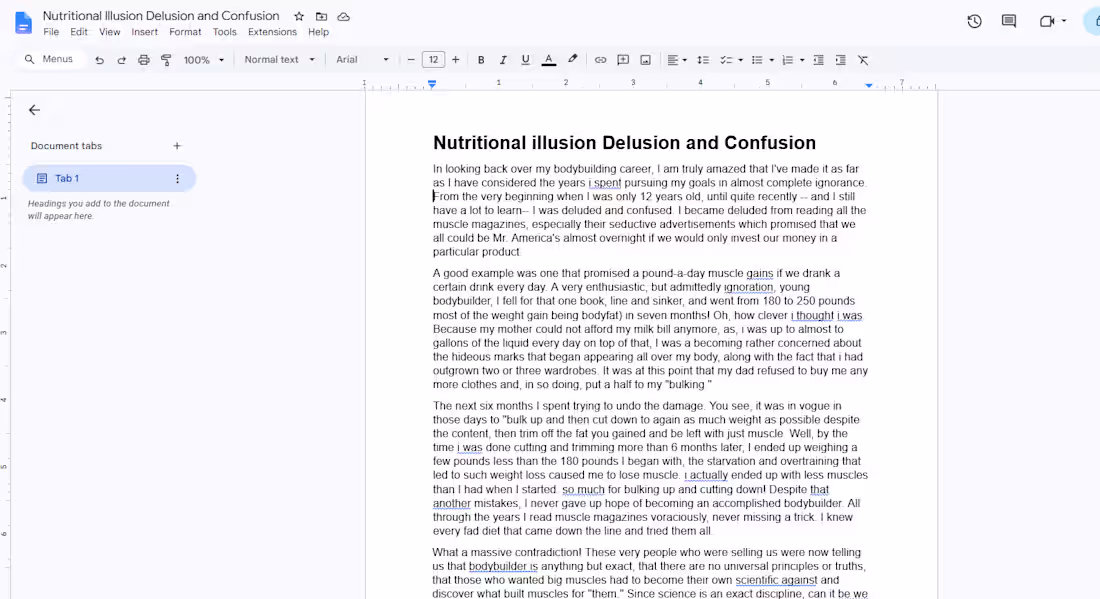Open the comments panel icon
The width and height of the screenshot is (1100, 599).
coord(1009,21)
